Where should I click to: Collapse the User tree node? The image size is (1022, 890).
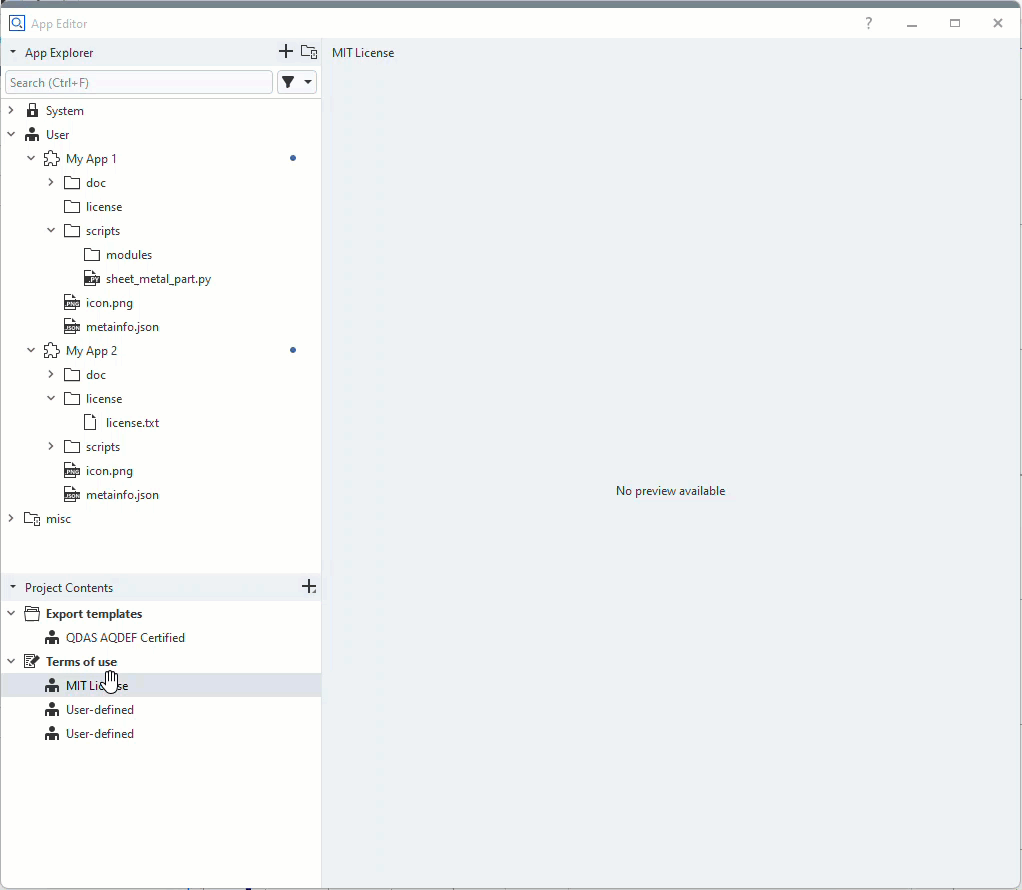pyautogui.click(x=11, y=135)
